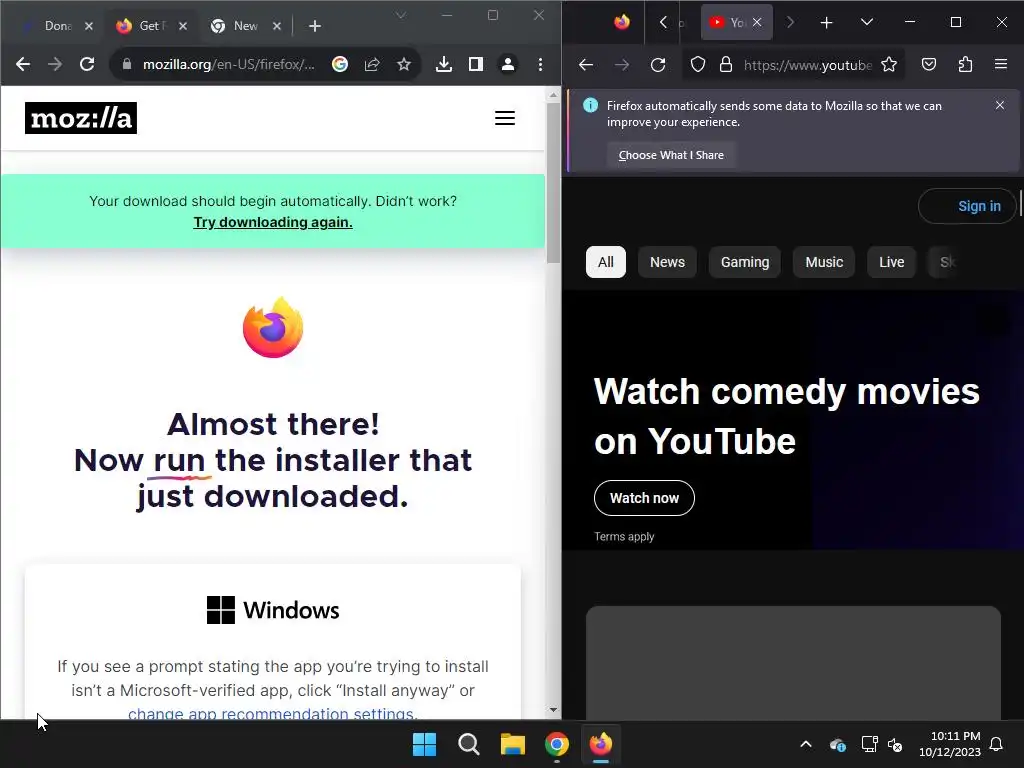Bookmark the page with Chrome's star icon

[x=404, y=64]
